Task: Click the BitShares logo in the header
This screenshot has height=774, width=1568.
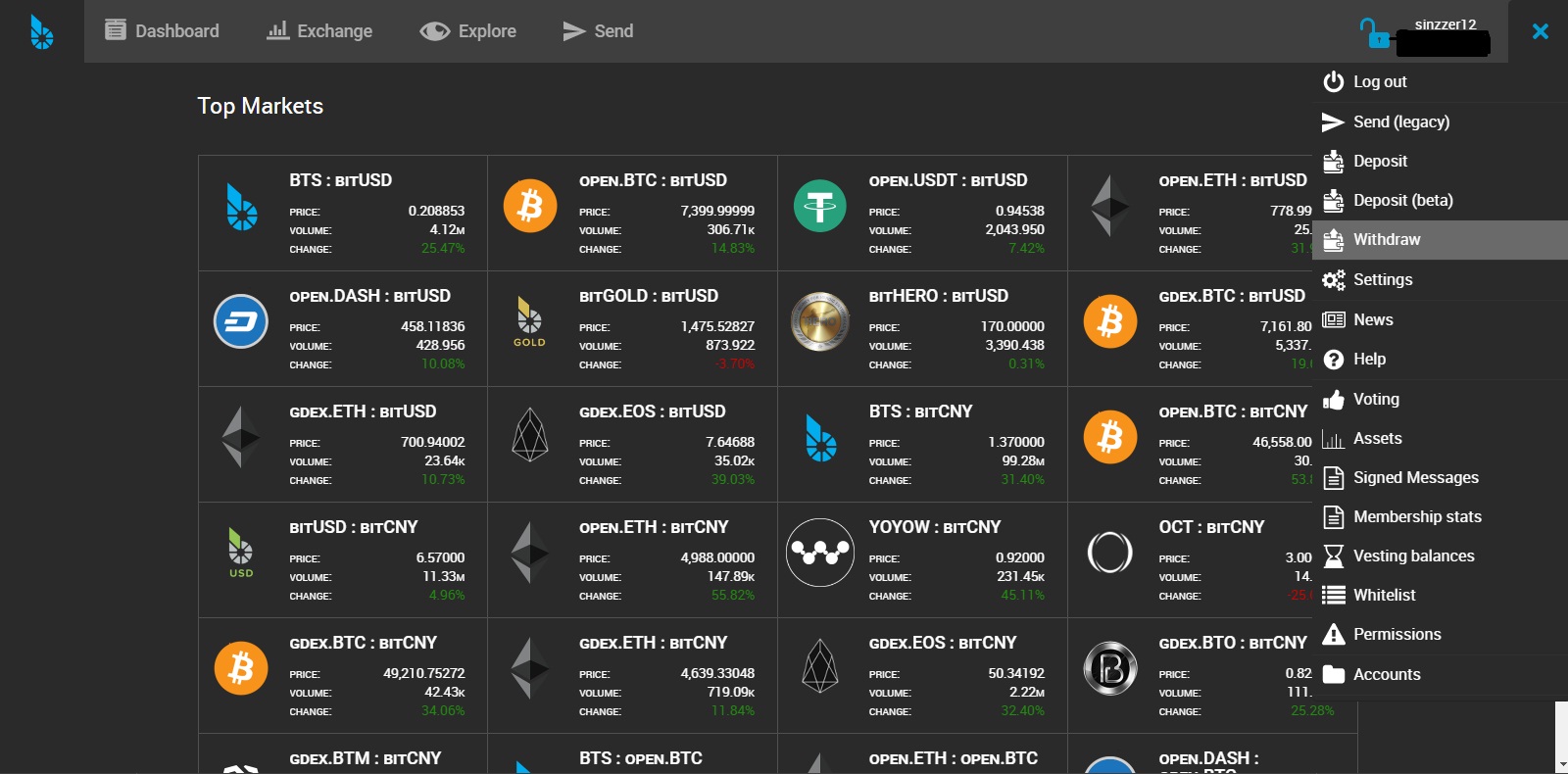Action: tap(41, 31)
